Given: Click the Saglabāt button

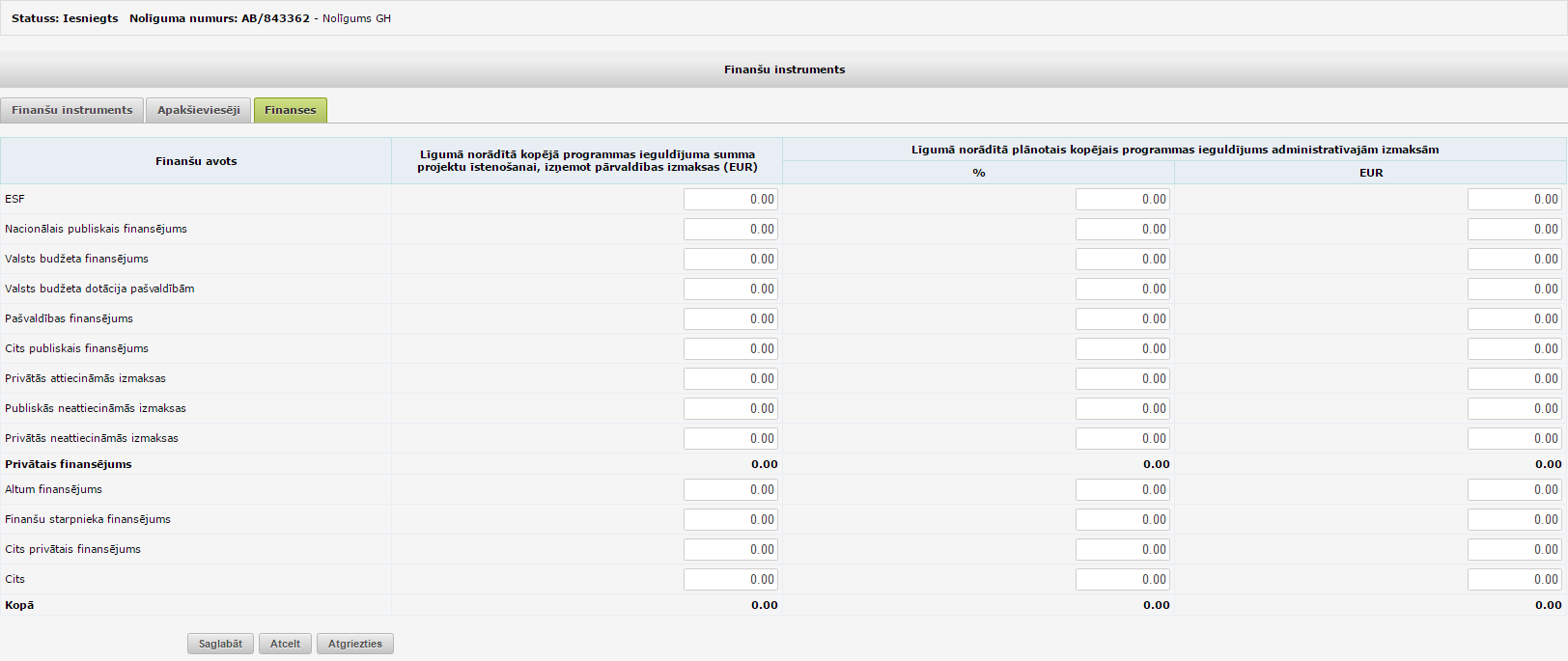Looking at the screenshot, I should click(x=220, y=644).
